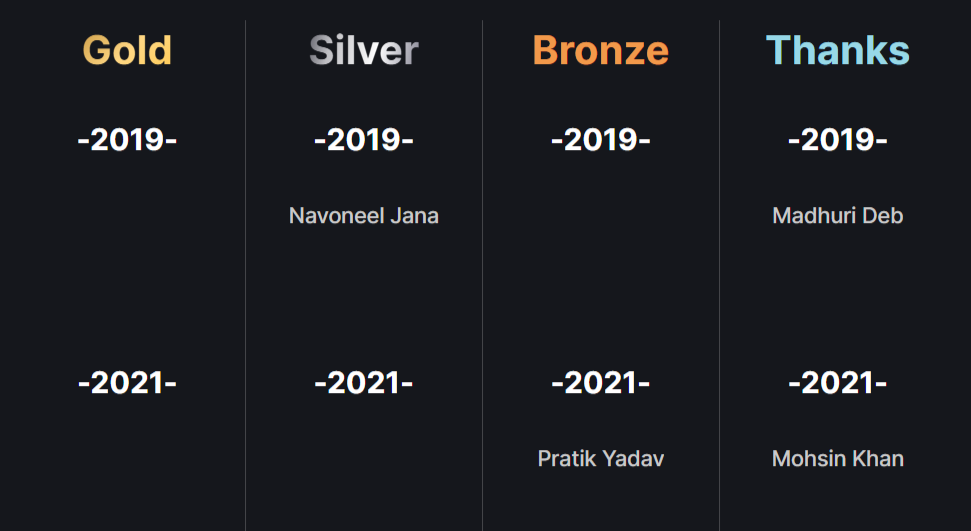
Task: Click the Silver column heading
Action: (364, 50)
